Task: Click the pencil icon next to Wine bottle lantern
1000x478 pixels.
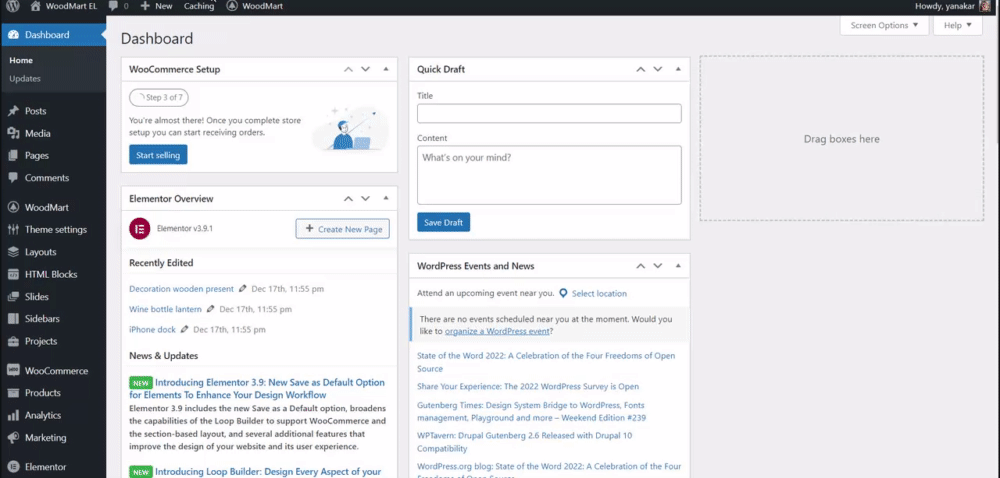Action: click(210, 309)
